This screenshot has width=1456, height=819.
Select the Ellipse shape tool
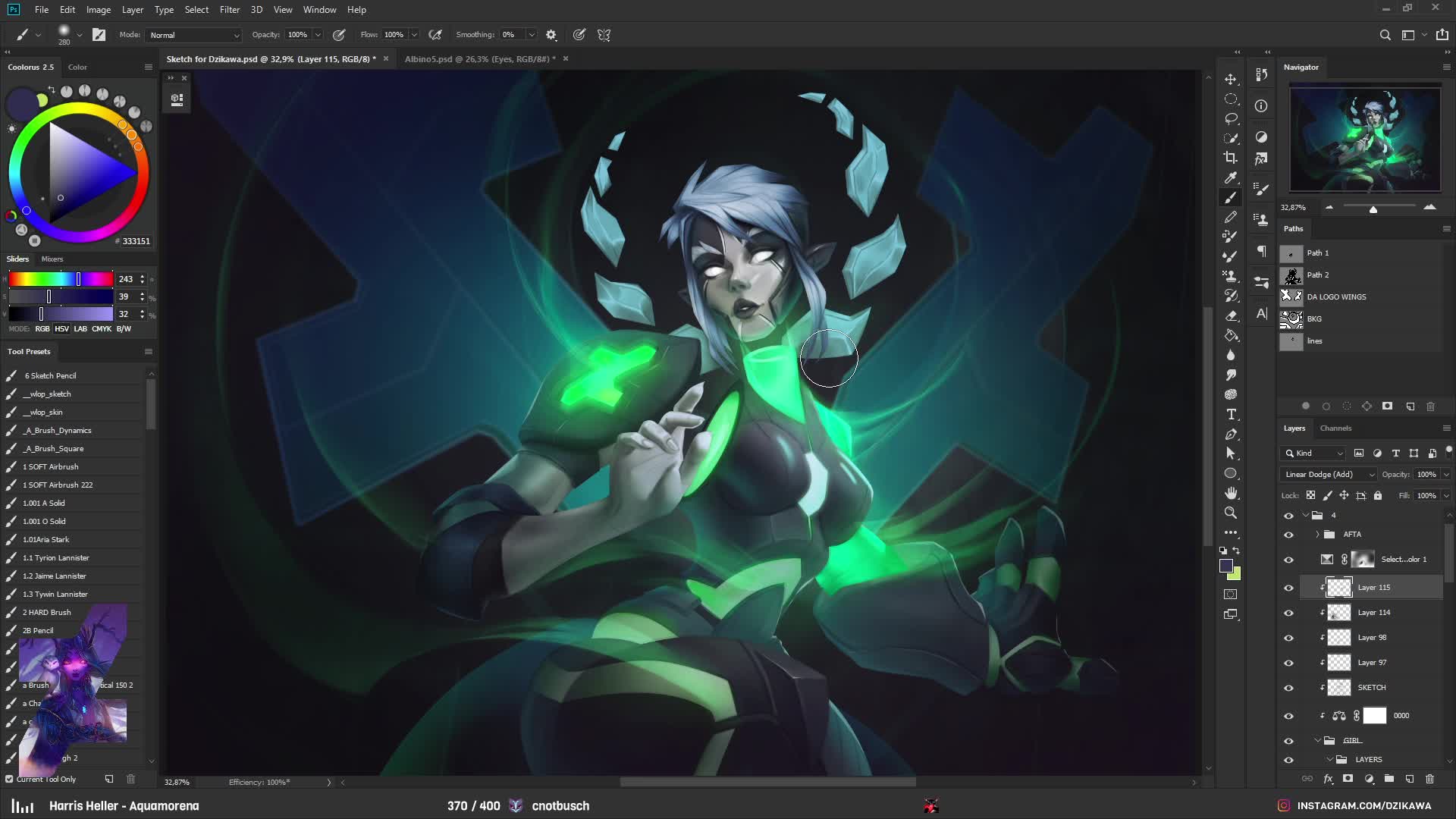click(1231, 473)
